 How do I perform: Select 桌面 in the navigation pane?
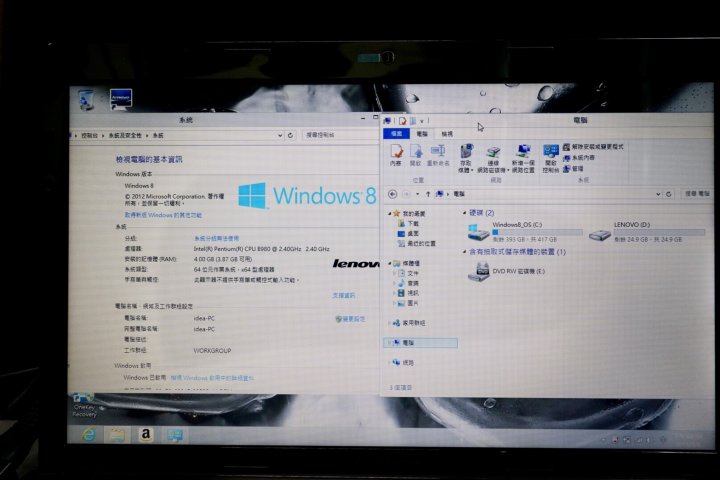click(x=408, y=234)
